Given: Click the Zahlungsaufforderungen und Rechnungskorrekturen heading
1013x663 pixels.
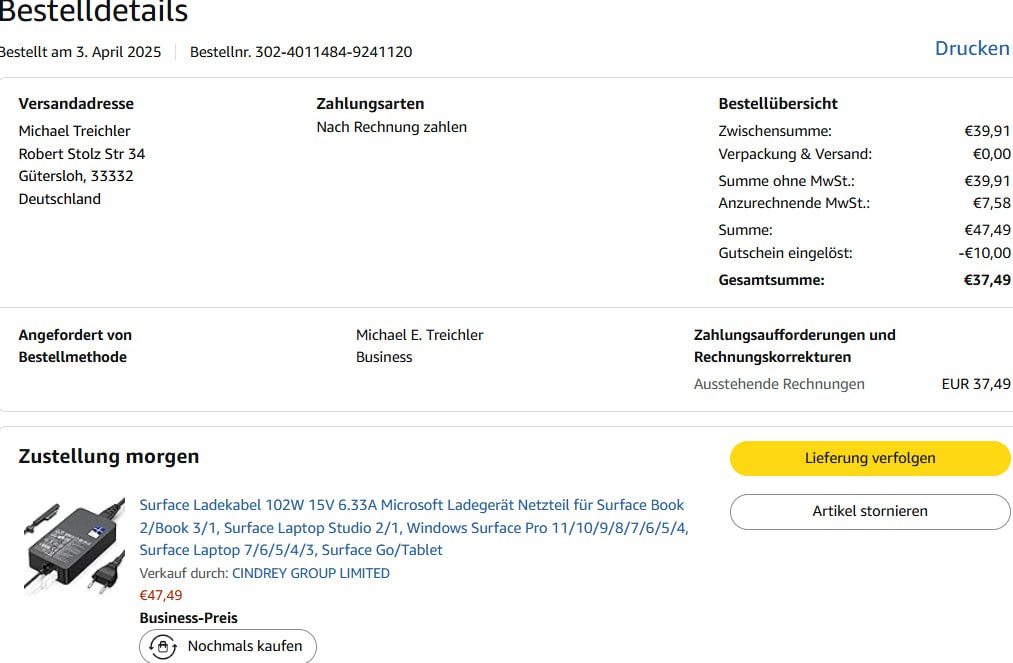Looking at the screenshot, I should 794,346.
